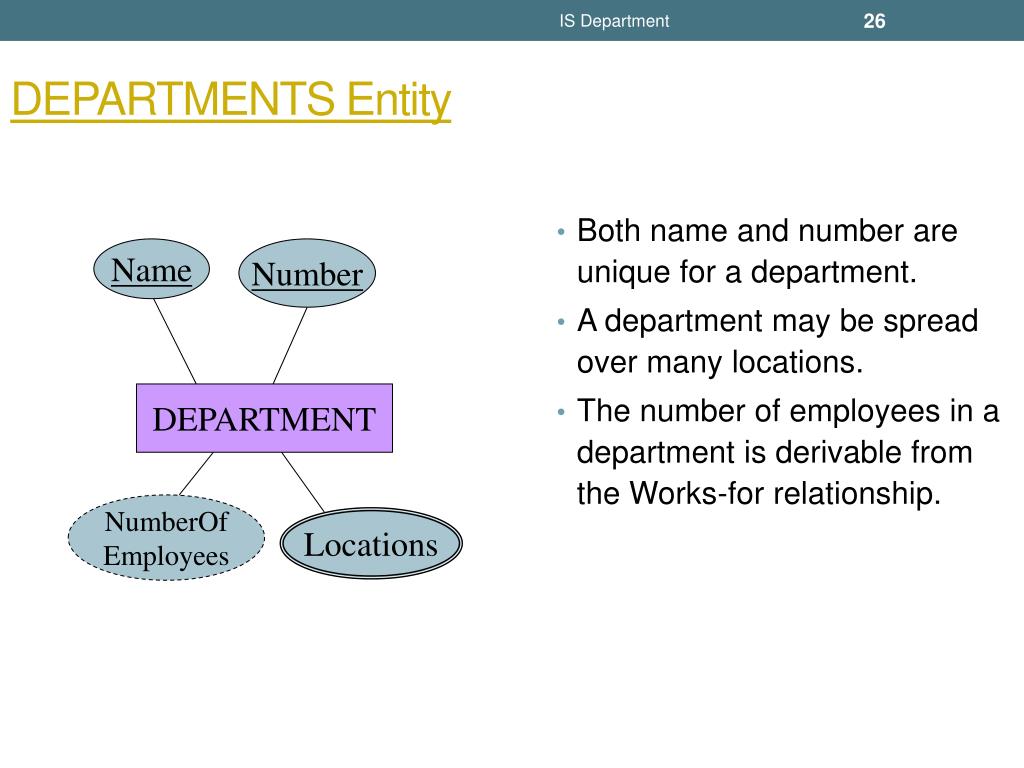Select the Name attribute ellipse
This screenshot has width=1024, height=768.
[152, 269]
